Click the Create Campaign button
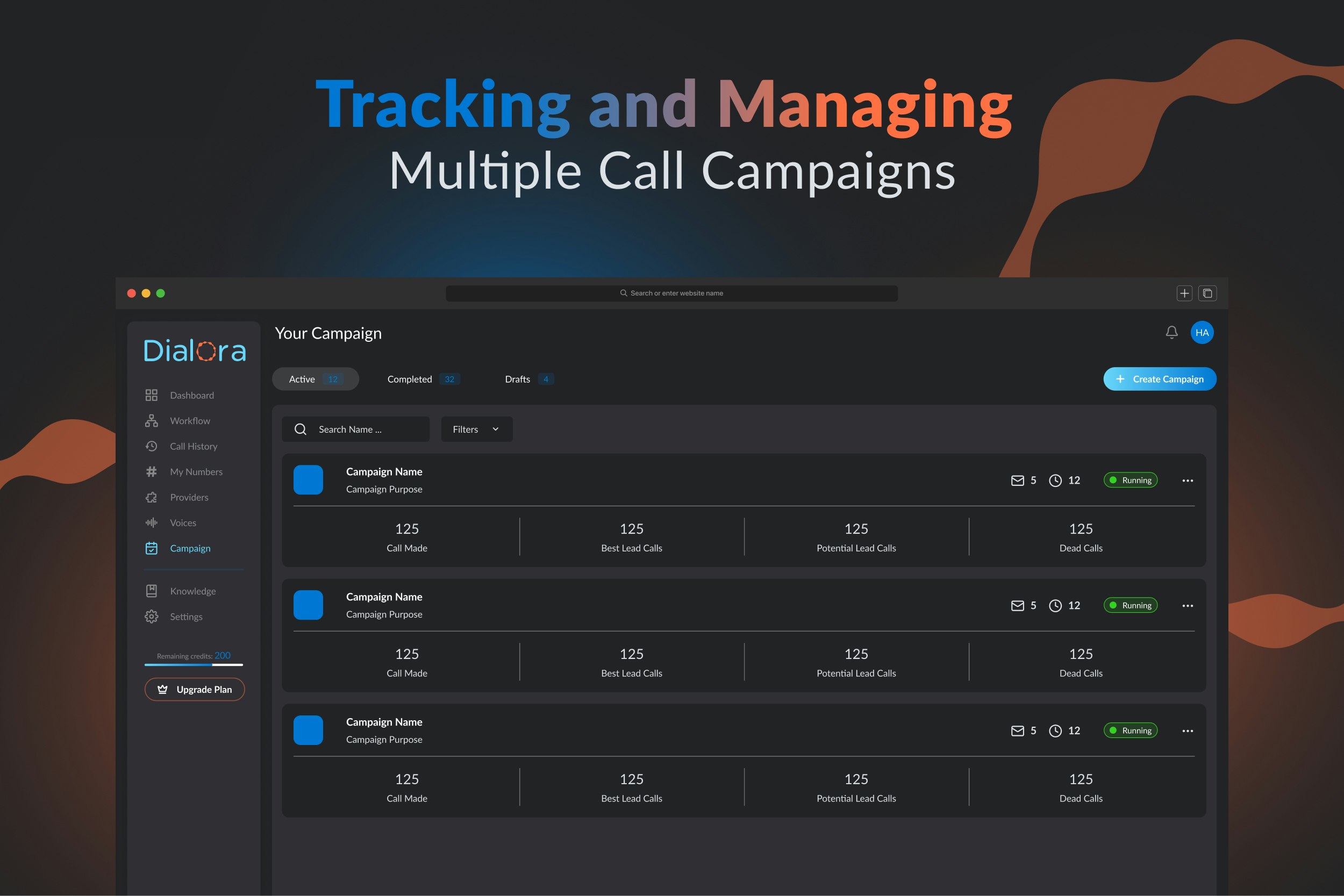The width and height of the screenshot is (1344, 896). (x=1160, y=379)
